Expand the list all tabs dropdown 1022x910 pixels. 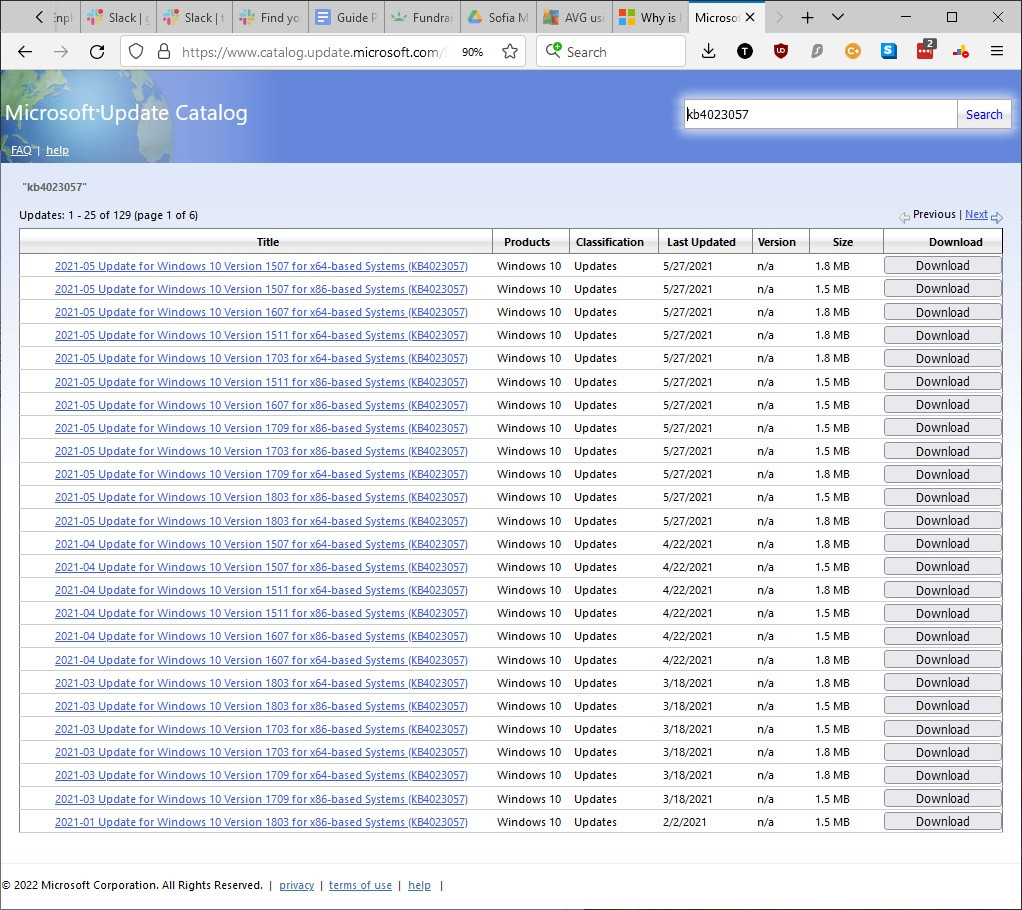tap(838, 18)
